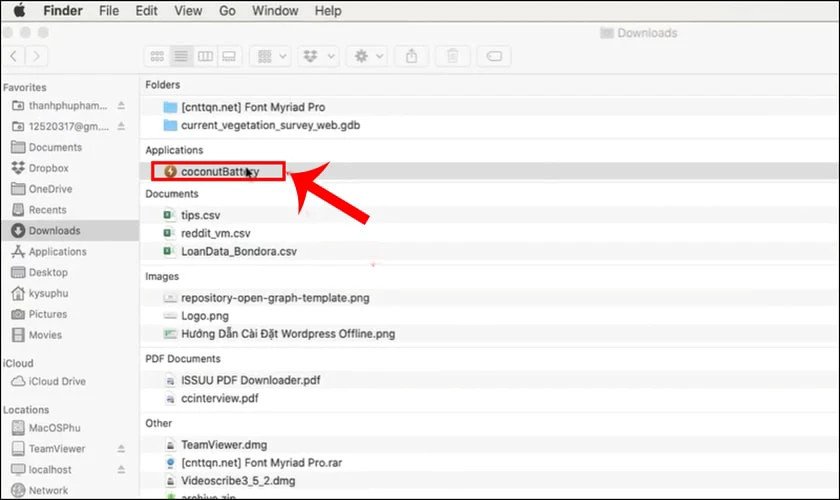Select list view toggle in toolbar
This screenshot has width=840, height=500.
pos(181,56)
